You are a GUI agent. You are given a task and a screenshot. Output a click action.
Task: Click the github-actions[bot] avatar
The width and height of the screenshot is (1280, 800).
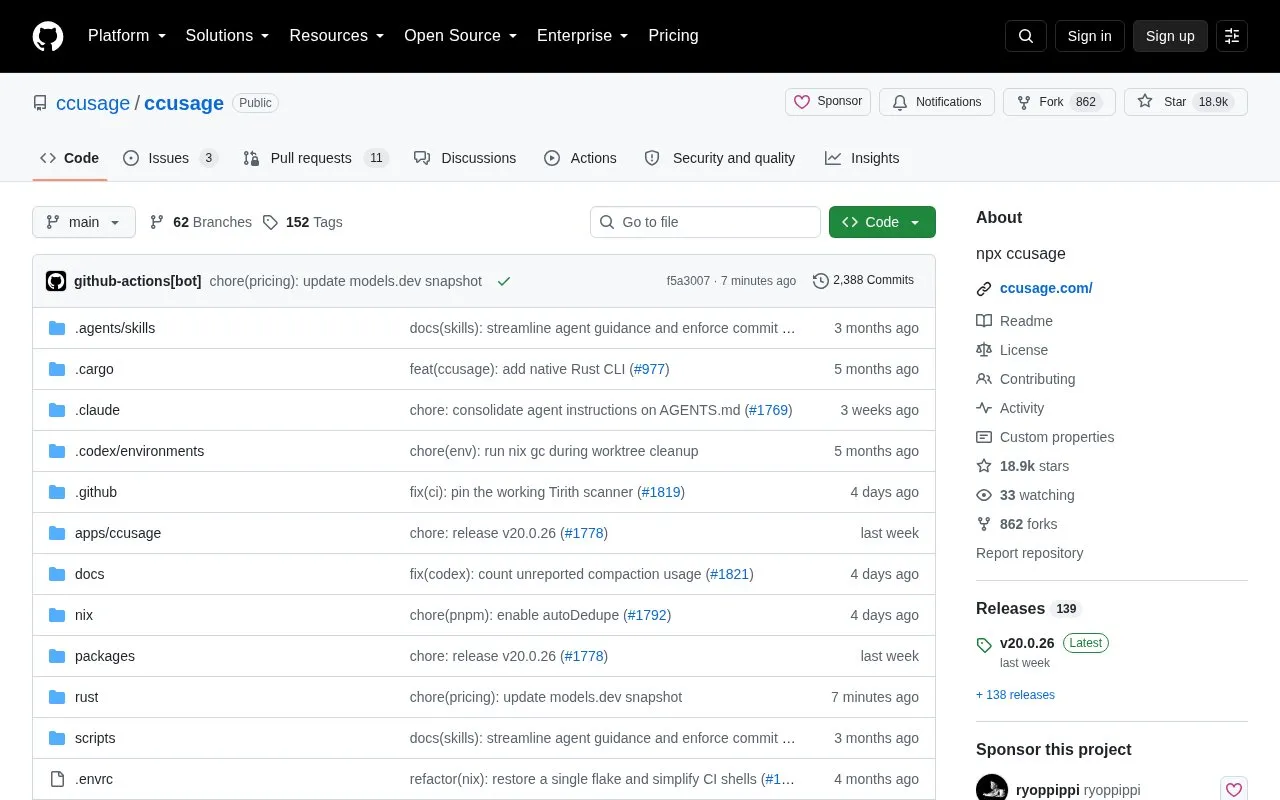56,281
